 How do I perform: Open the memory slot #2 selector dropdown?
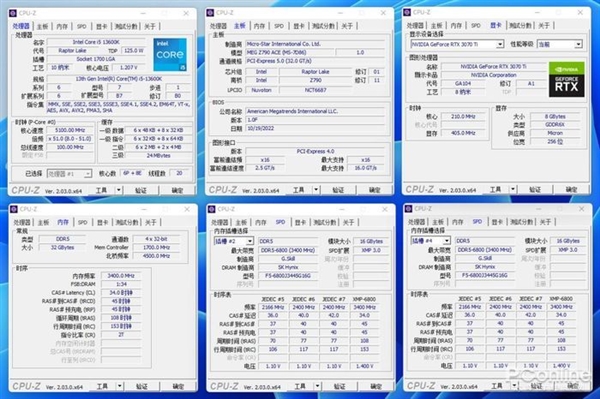click(233, 241)
